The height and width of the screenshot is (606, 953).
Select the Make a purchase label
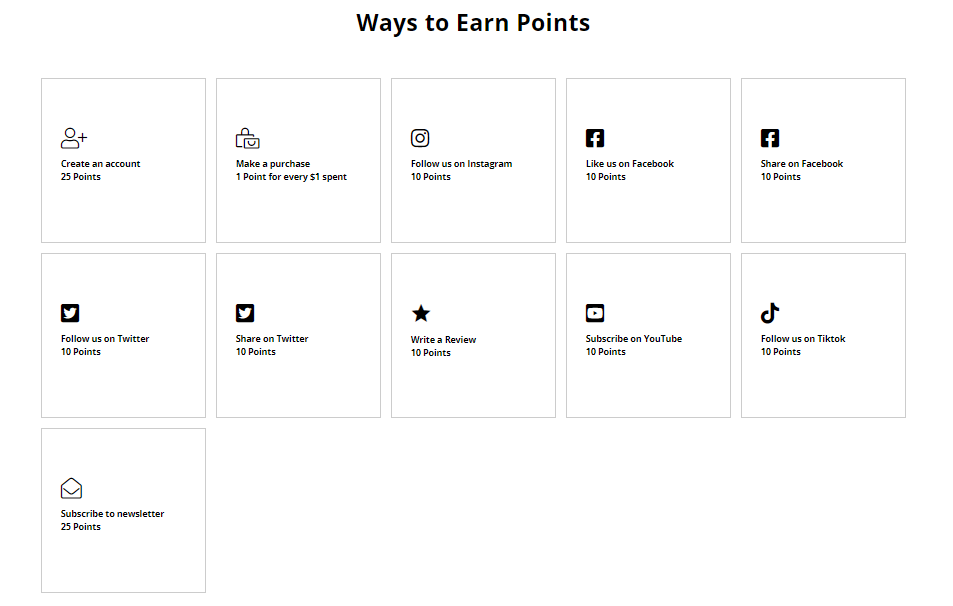point(273,164)
